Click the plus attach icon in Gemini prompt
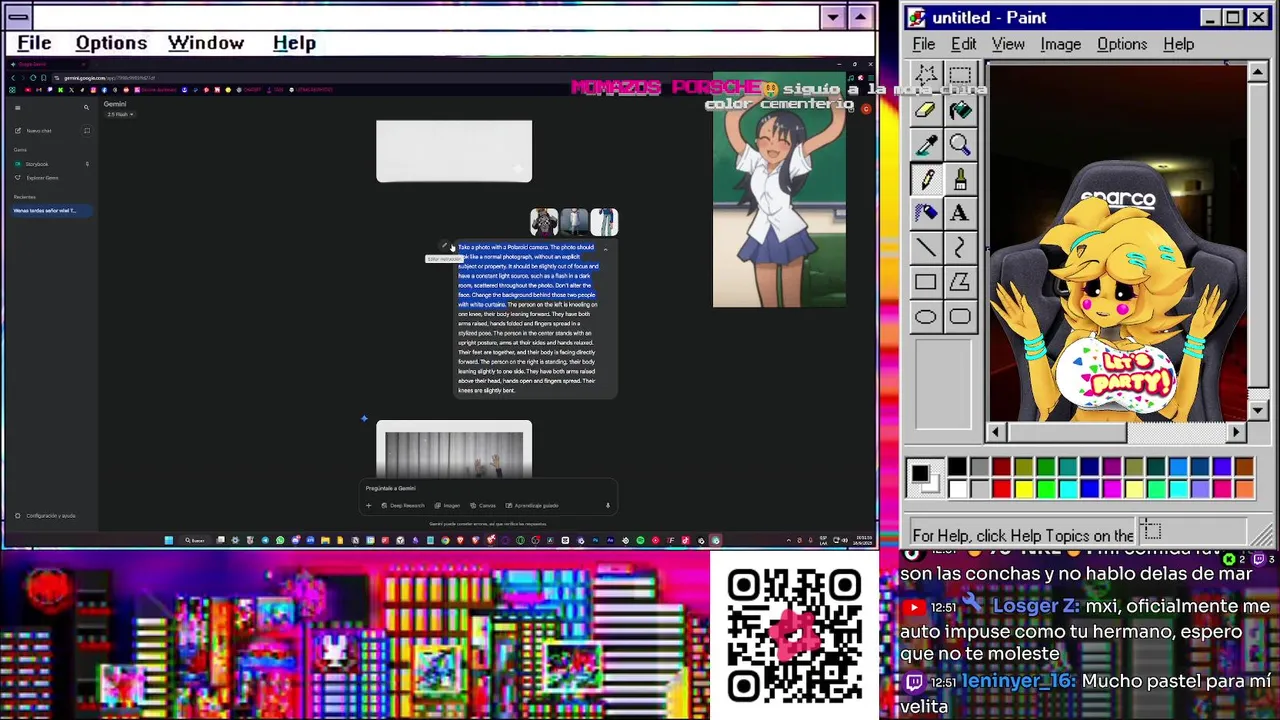Screen dimensions: 1280x720 (x=368, y=505)
